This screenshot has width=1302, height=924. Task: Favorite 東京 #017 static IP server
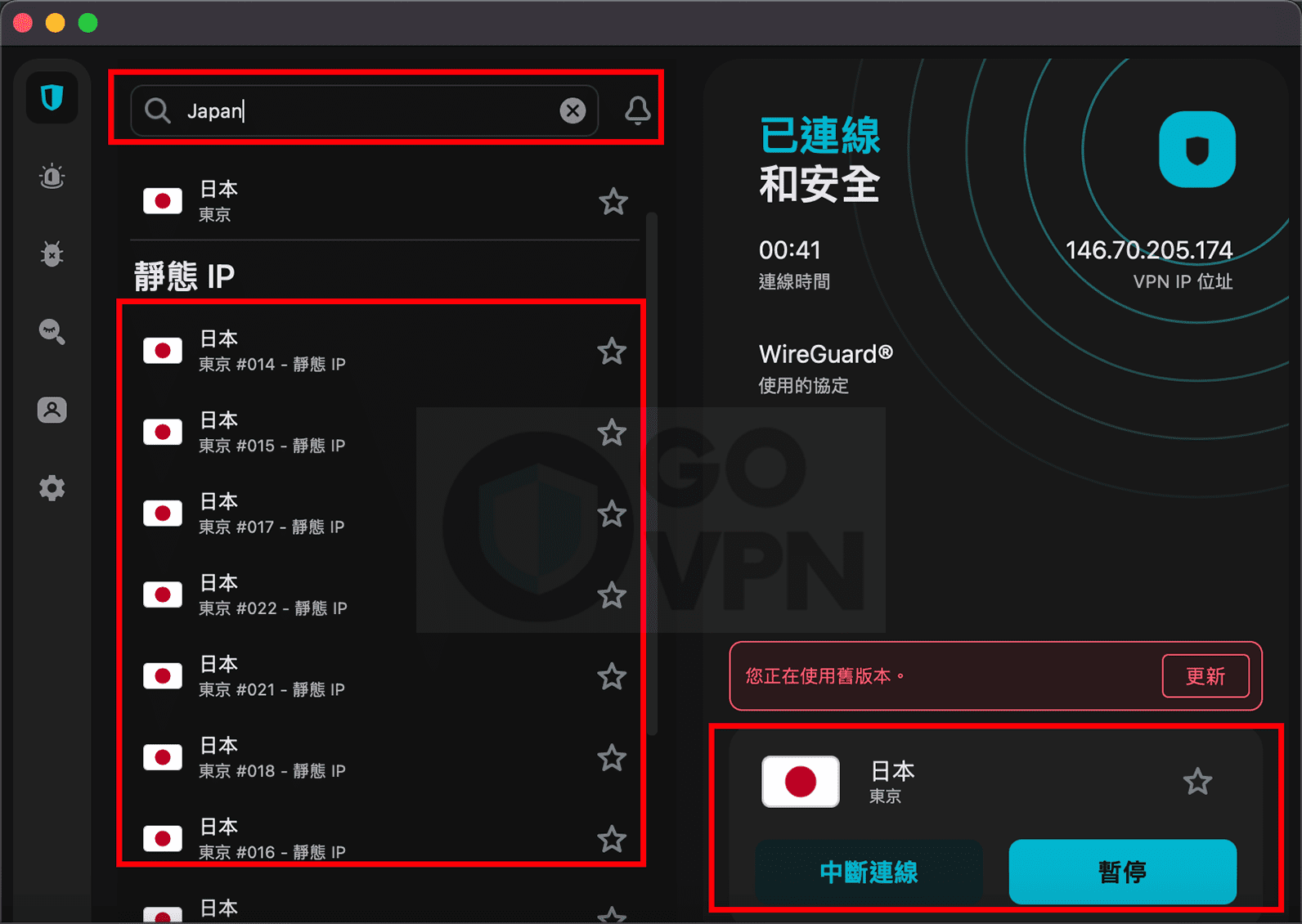click(x=612, y=514)
